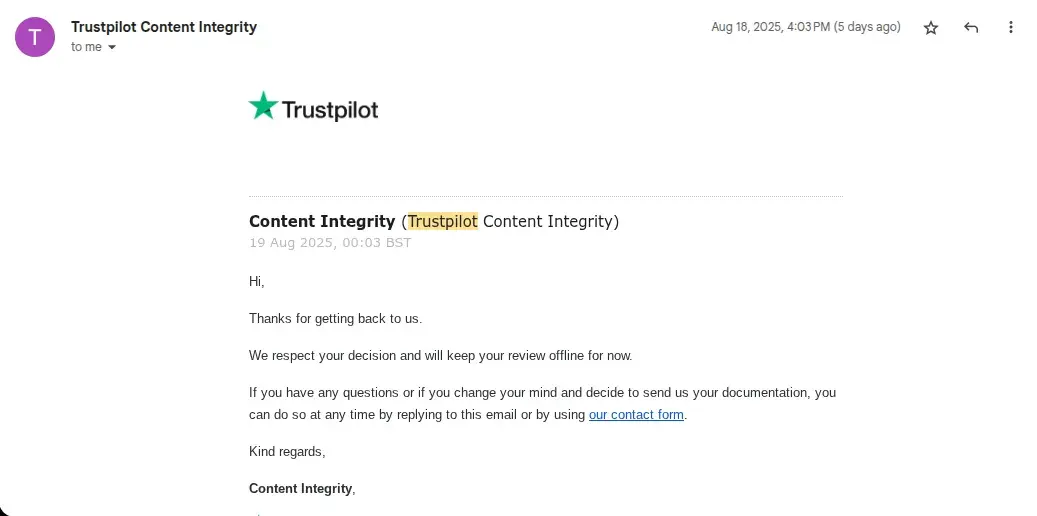Viewport: 1037px width, 516px height.
Task: Click the purple sender avatar "T"
Action: [35, 37]
